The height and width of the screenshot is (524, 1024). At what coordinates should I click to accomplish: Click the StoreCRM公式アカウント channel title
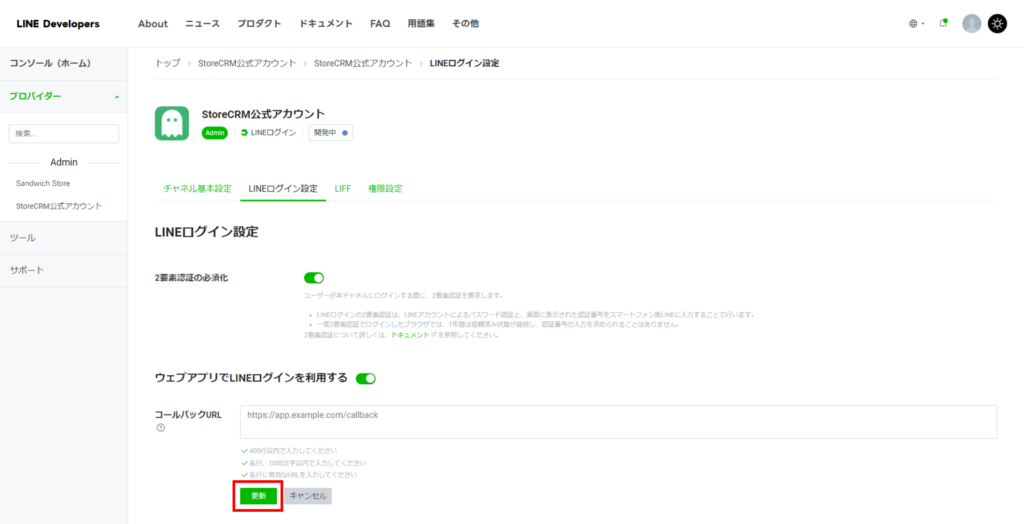[263, 114]
